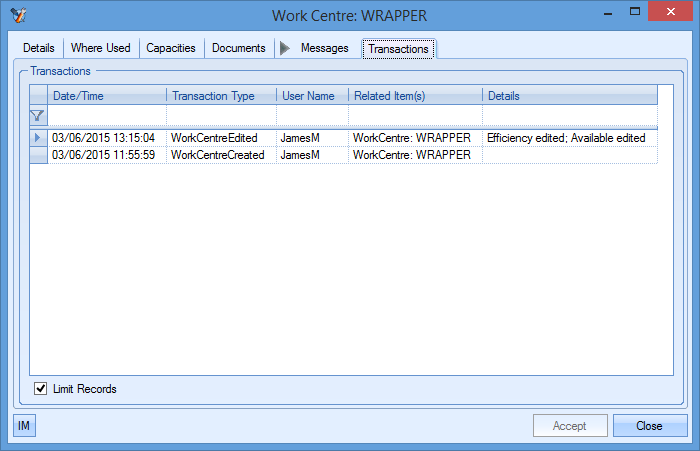Click the Transaction Type filter field

coord(220,116)
